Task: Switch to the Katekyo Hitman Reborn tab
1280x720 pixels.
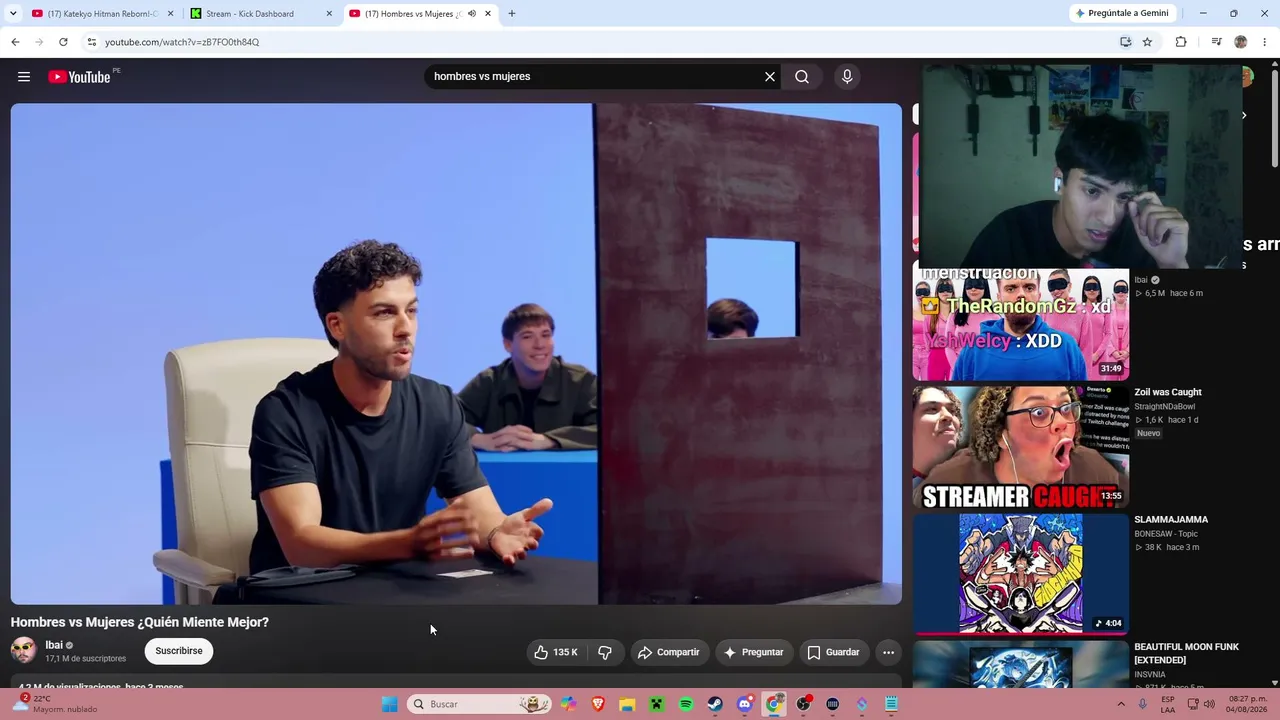Action: tap(100, 14)
